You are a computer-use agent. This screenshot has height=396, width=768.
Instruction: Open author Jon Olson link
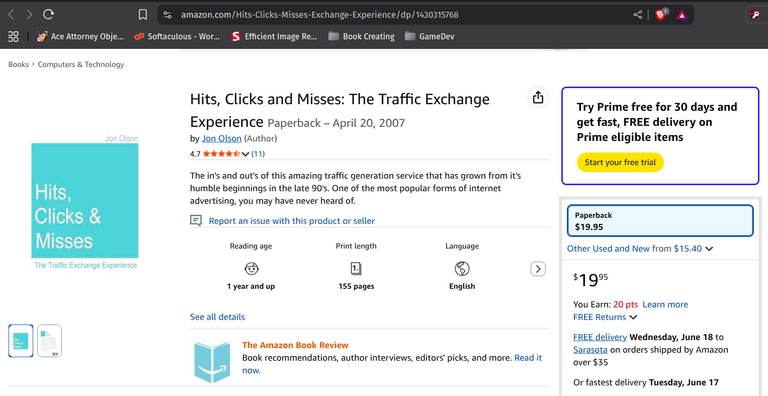(x=222, y=139)
